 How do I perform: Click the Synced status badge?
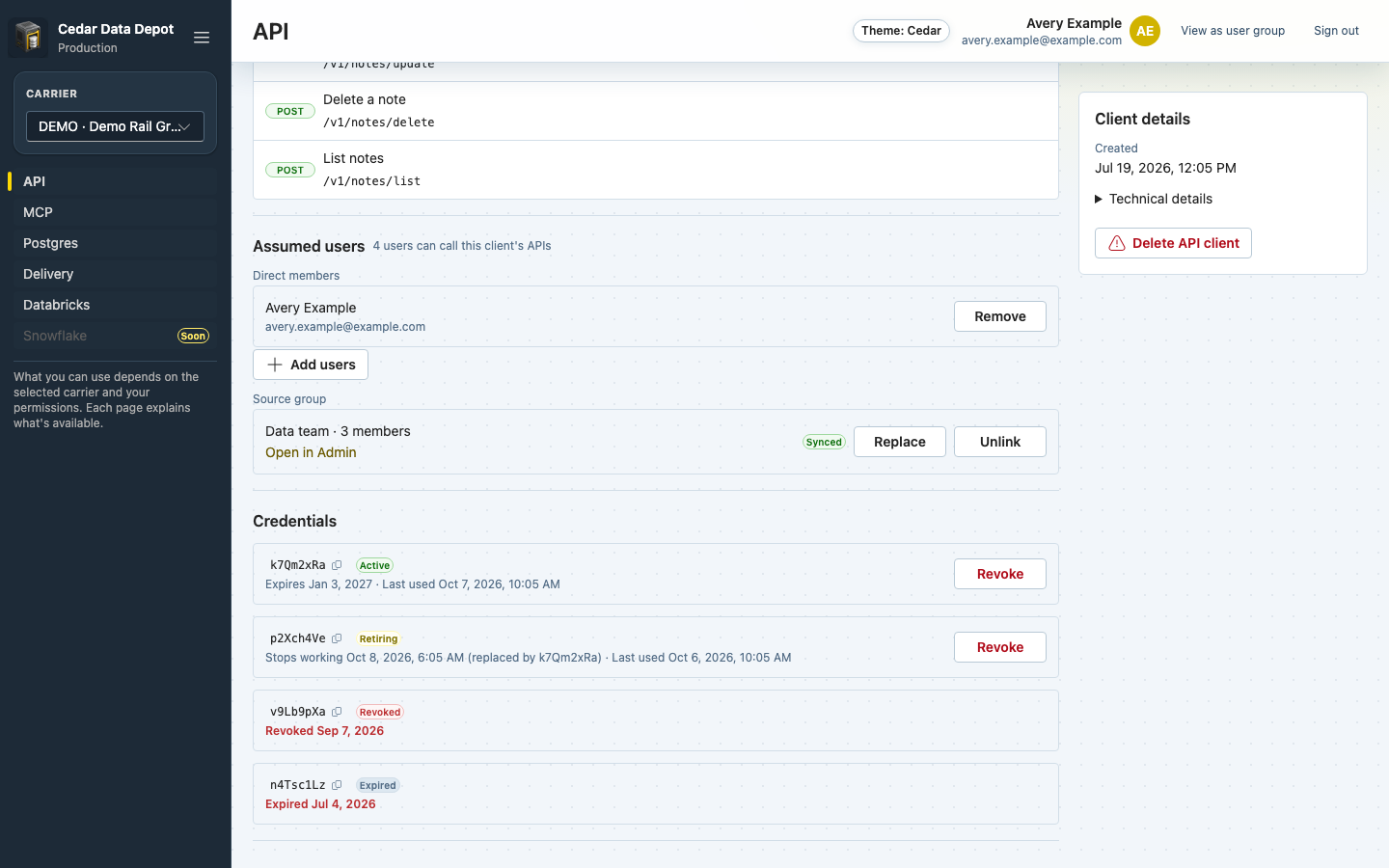824,442
